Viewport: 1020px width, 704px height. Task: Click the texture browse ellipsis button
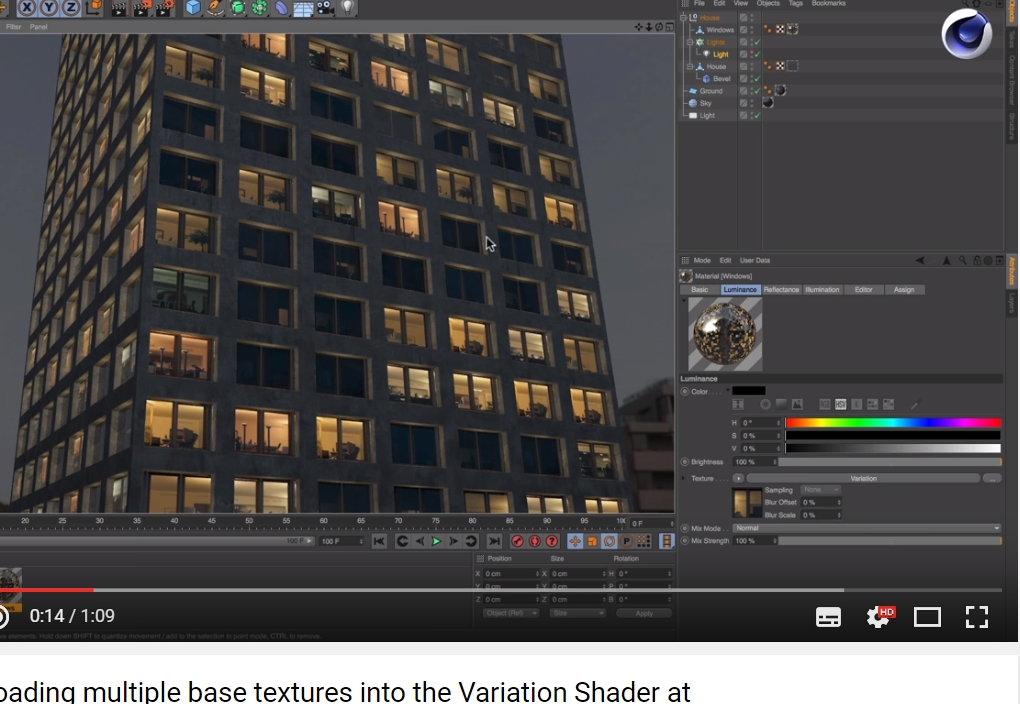tap(991, 478)
